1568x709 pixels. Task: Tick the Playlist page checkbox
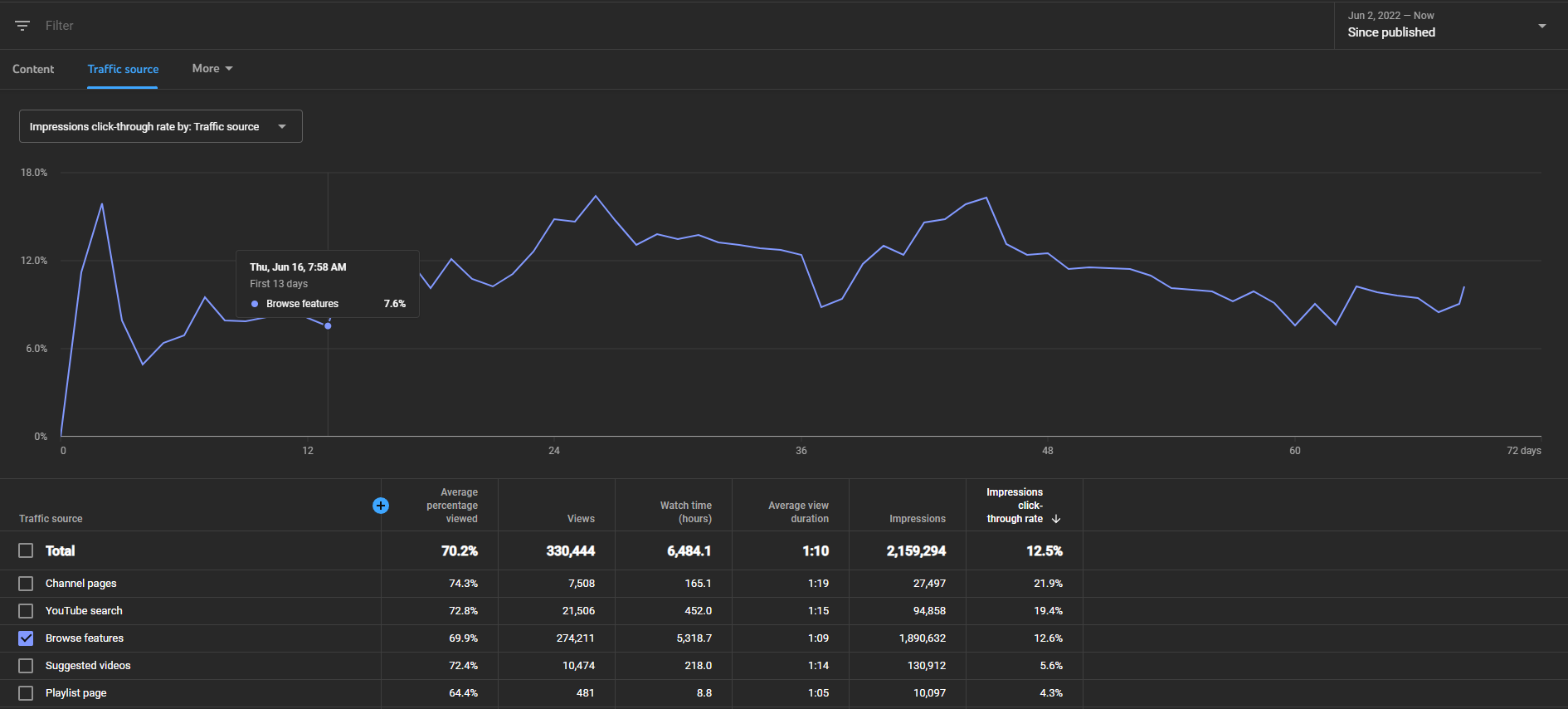pyautogui.click(x=26, y=693)
